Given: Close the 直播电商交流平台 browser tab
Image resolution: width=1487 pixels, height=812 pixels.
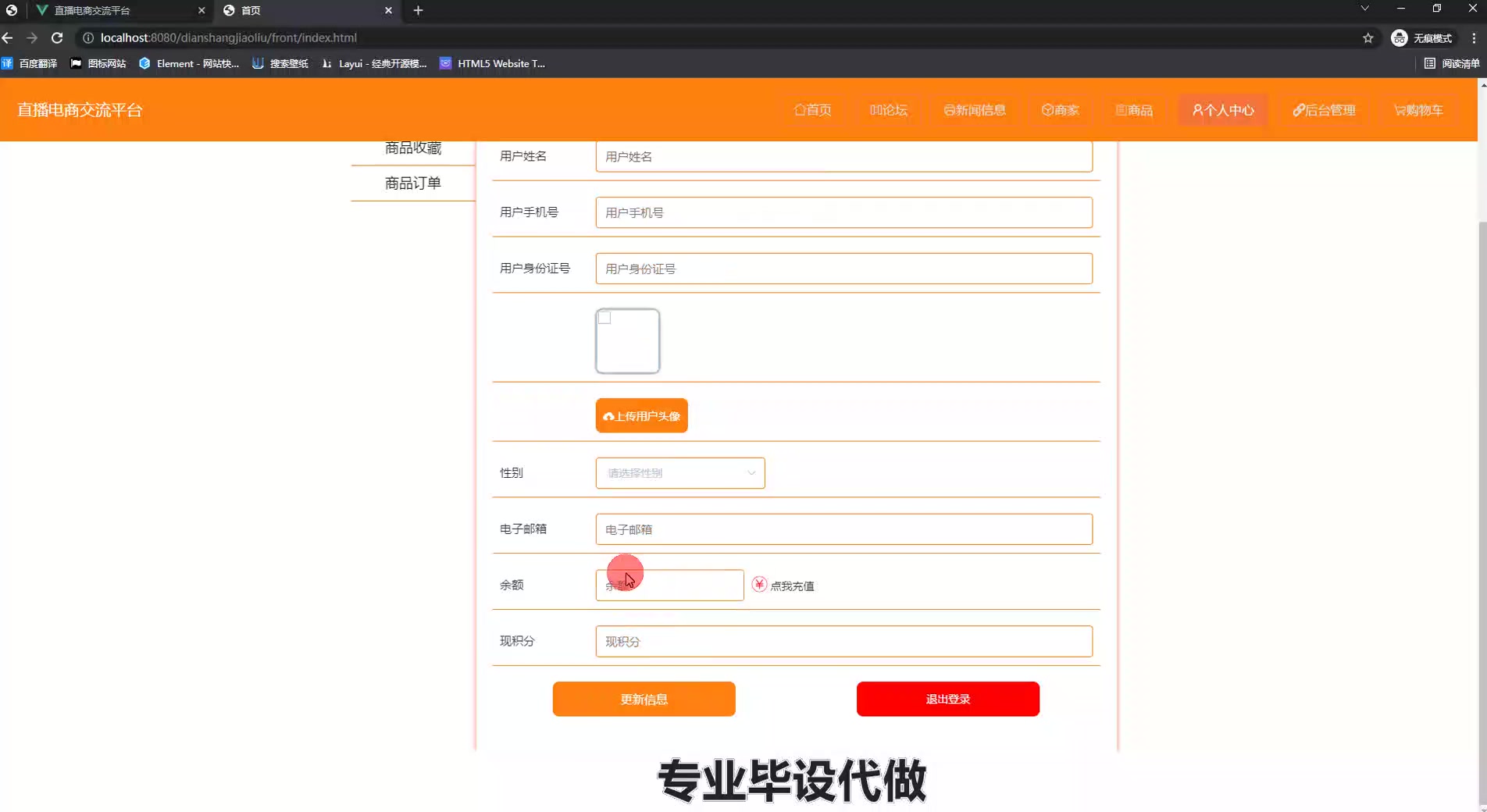Looking at the screenshot, I should (x=201, y=10).
